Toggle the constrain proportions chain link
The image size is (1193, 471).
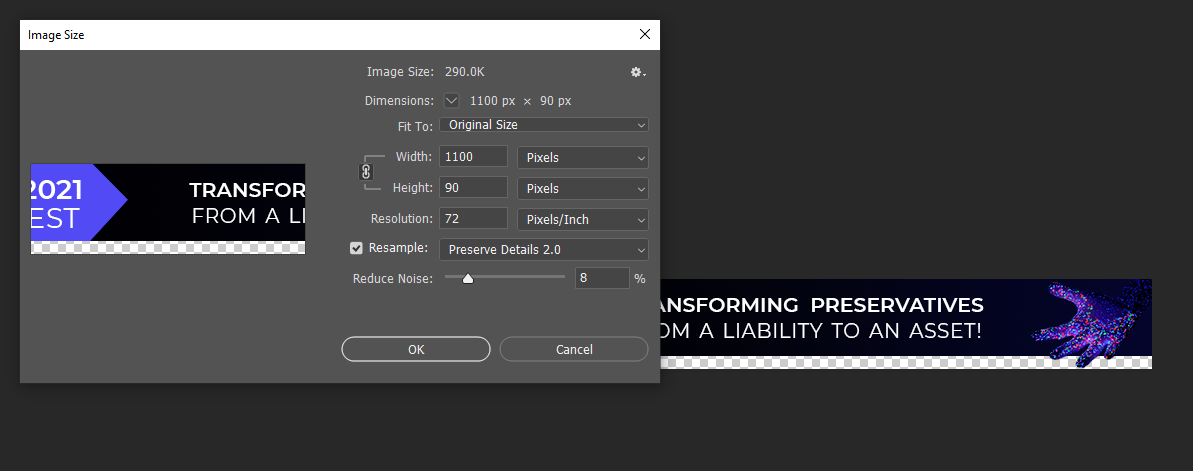tap(366, 171)
